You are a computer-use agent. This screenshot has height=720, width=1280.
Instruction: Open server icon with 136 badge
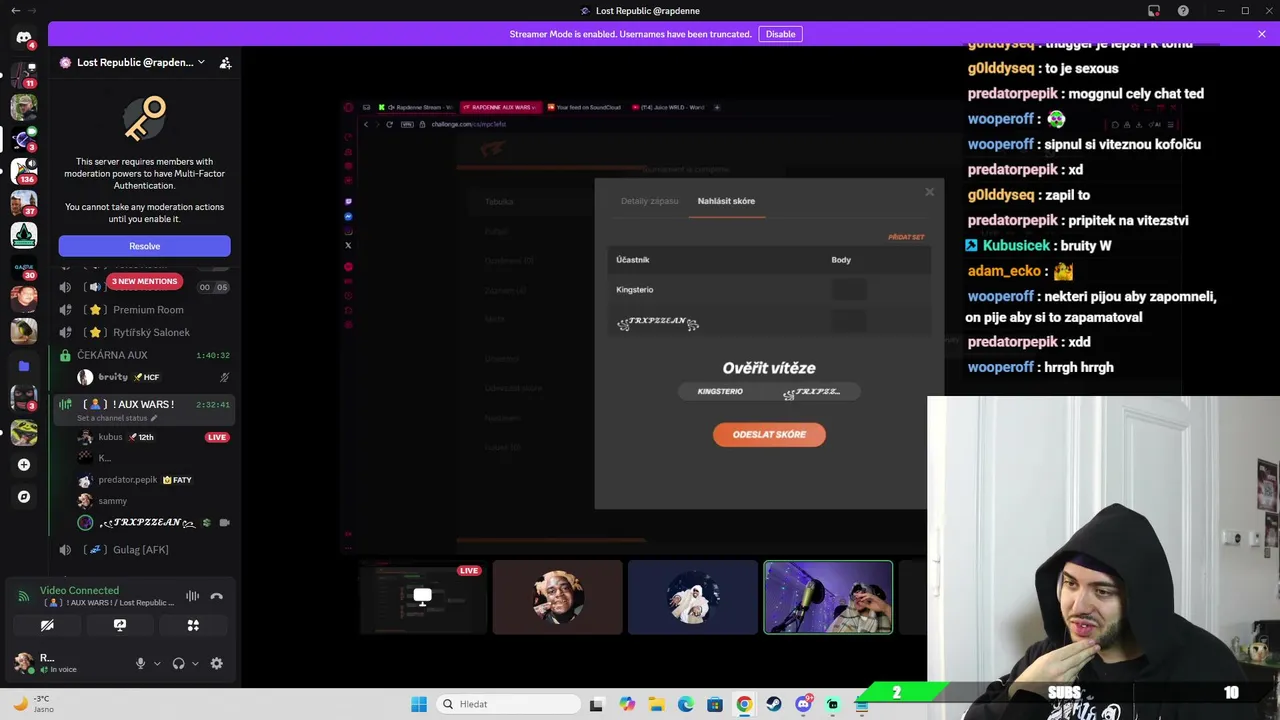24,170
